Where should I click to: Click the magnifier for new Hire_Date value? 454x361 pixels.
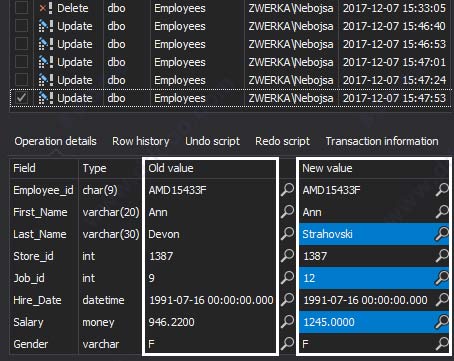pyautogui.click(x=442, y=300)
